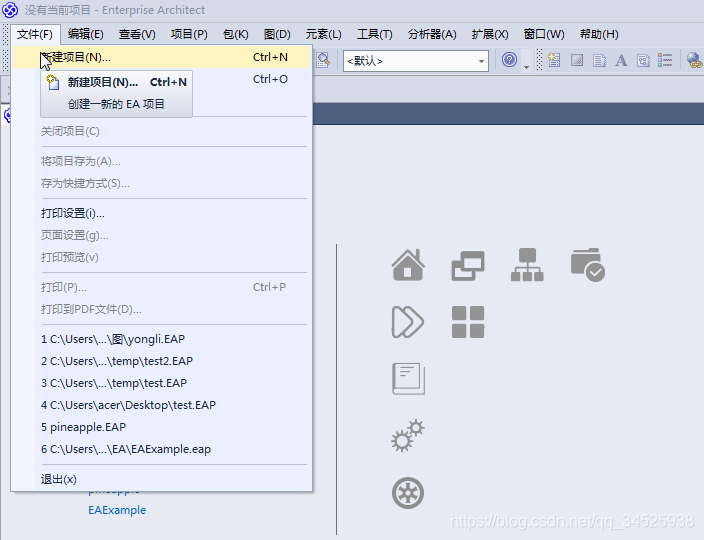Click the Enterprise Architect logo in title bar
The image size is (704, 540).
[x=10, y=9]
